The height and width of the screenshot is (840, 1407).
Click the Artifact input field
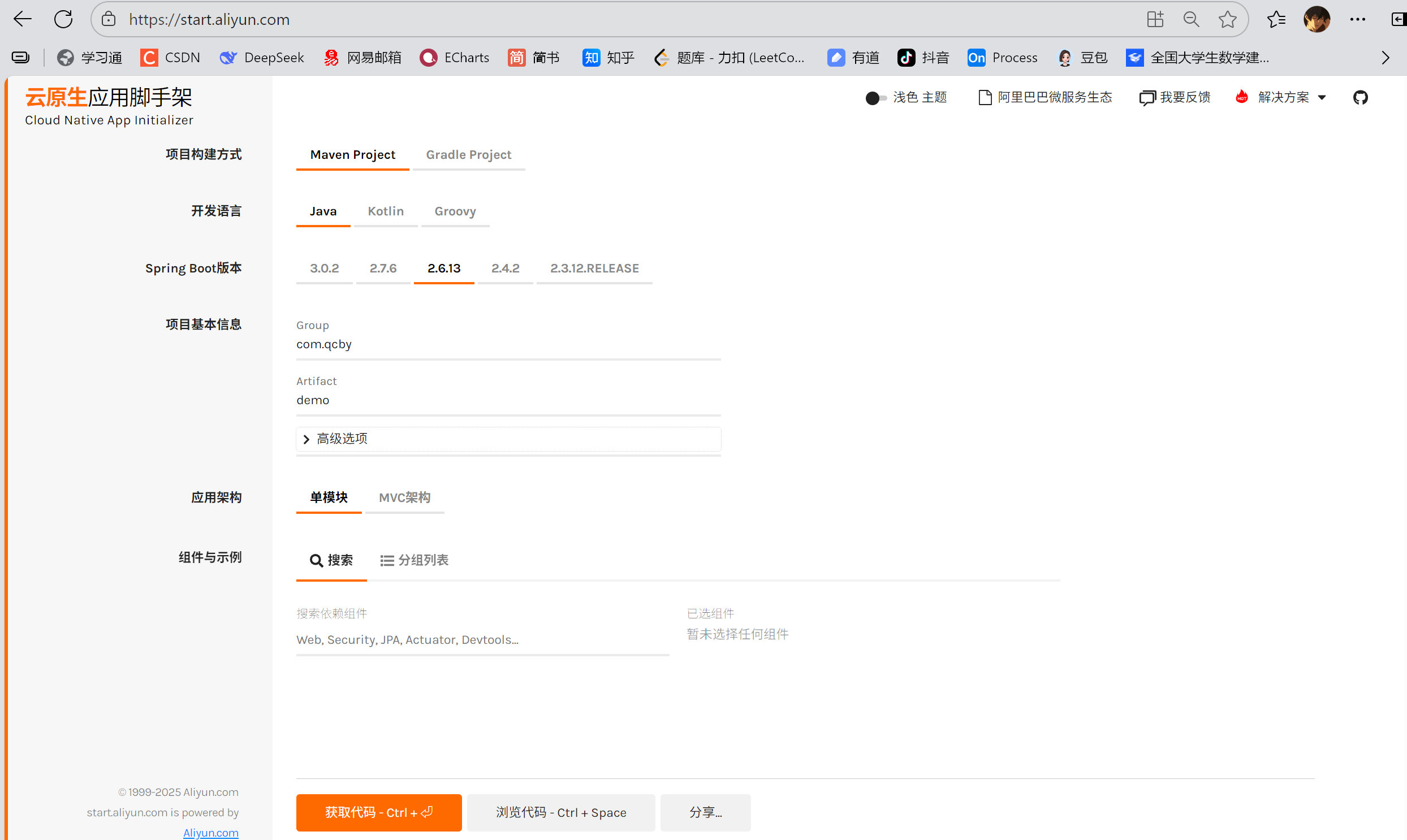(x=508, y=401)
